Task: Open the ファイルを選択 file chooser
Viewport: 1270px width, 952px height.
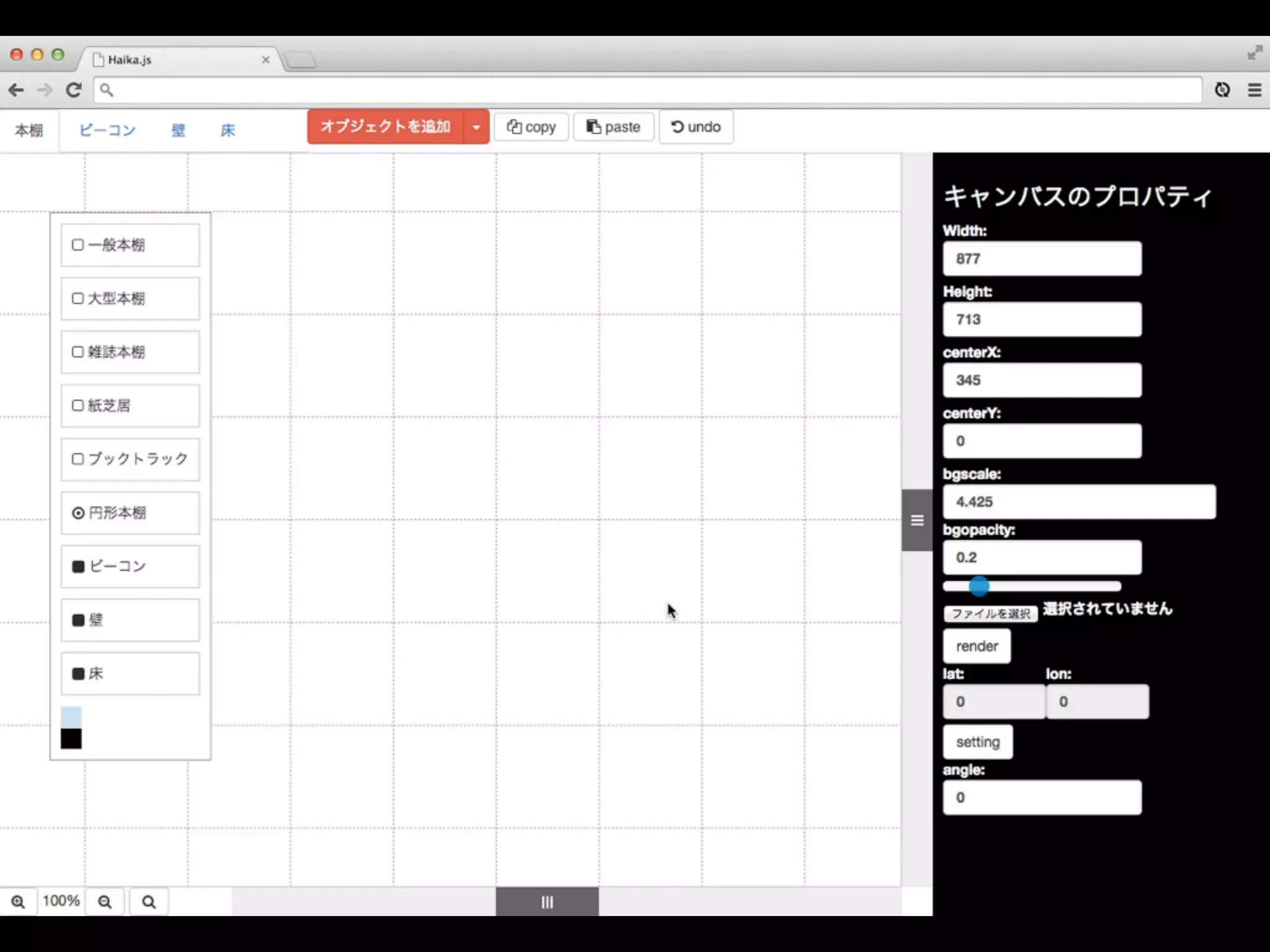Action: pyautogui.click(x=990, y=614)
